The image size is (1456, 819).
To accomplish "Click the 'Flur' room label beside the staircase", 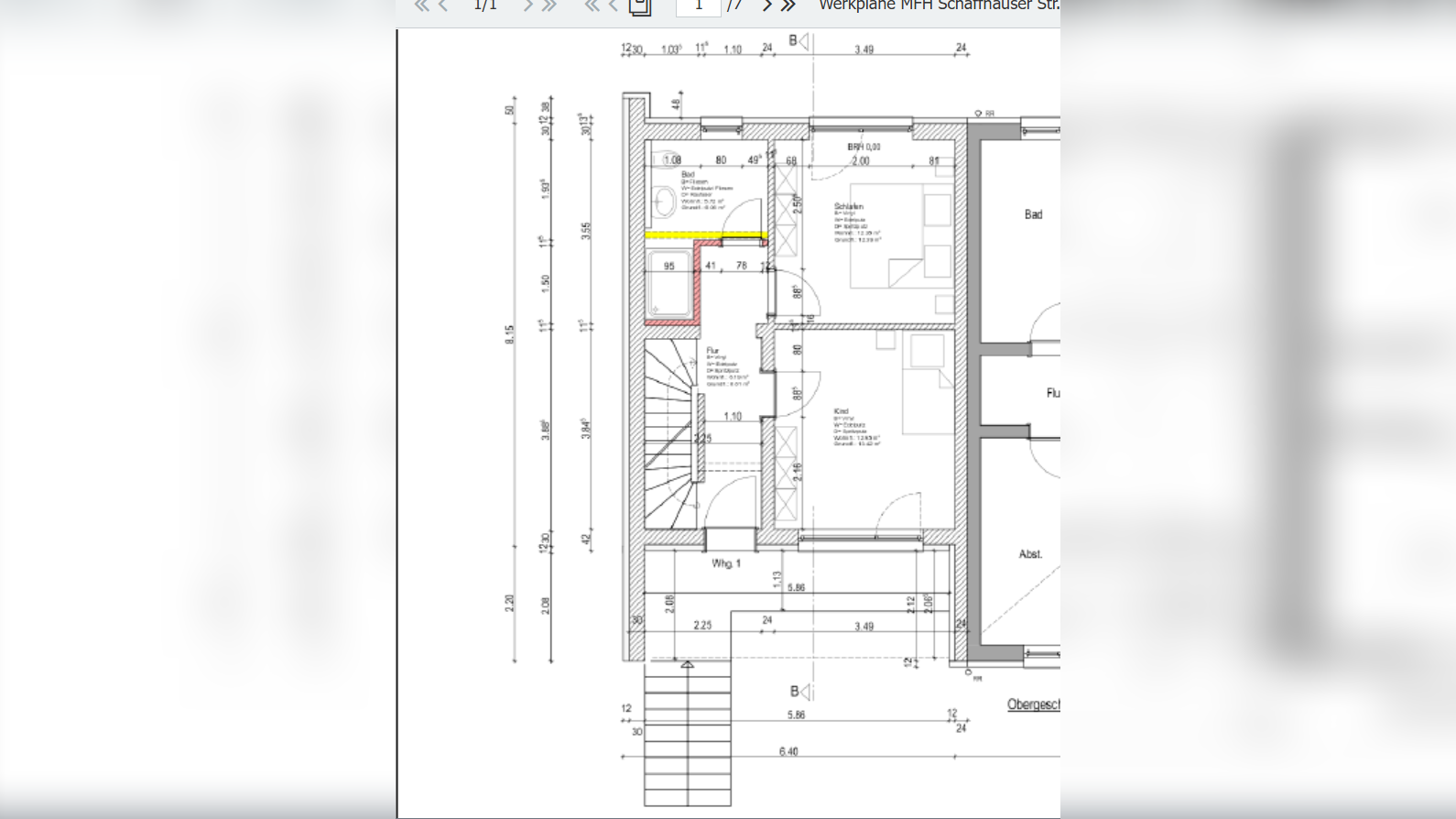I will tap(712, 350).
